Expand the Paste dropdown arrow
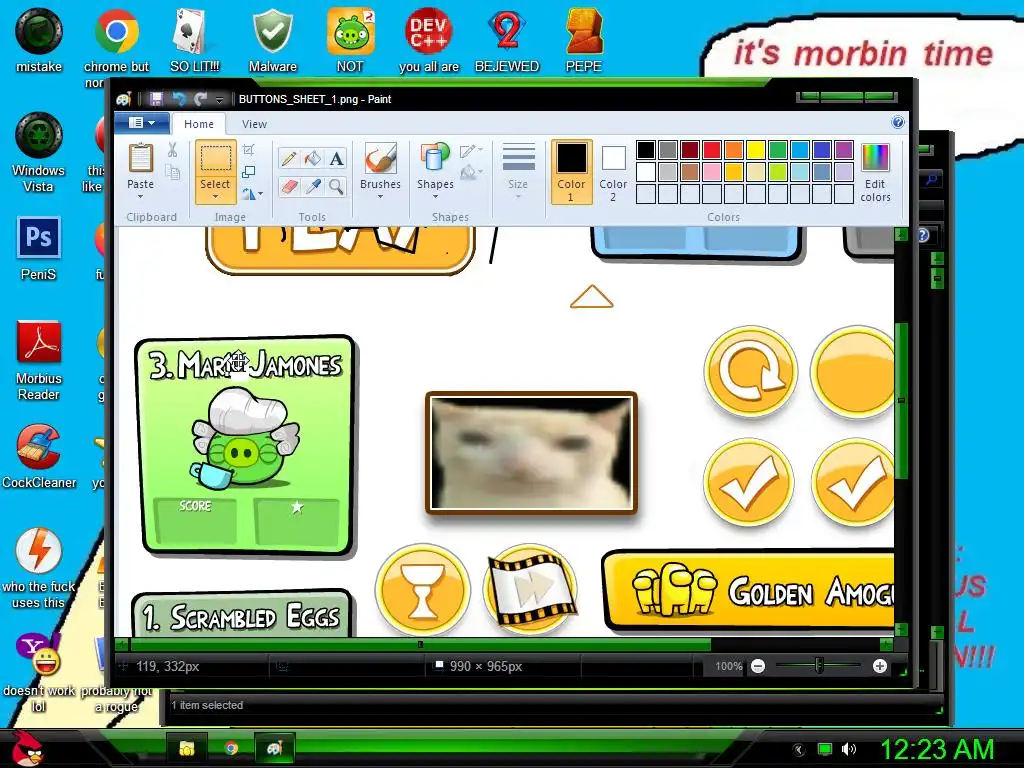Viewport: 1024px width, 768px height. click(x=140, y=197)
